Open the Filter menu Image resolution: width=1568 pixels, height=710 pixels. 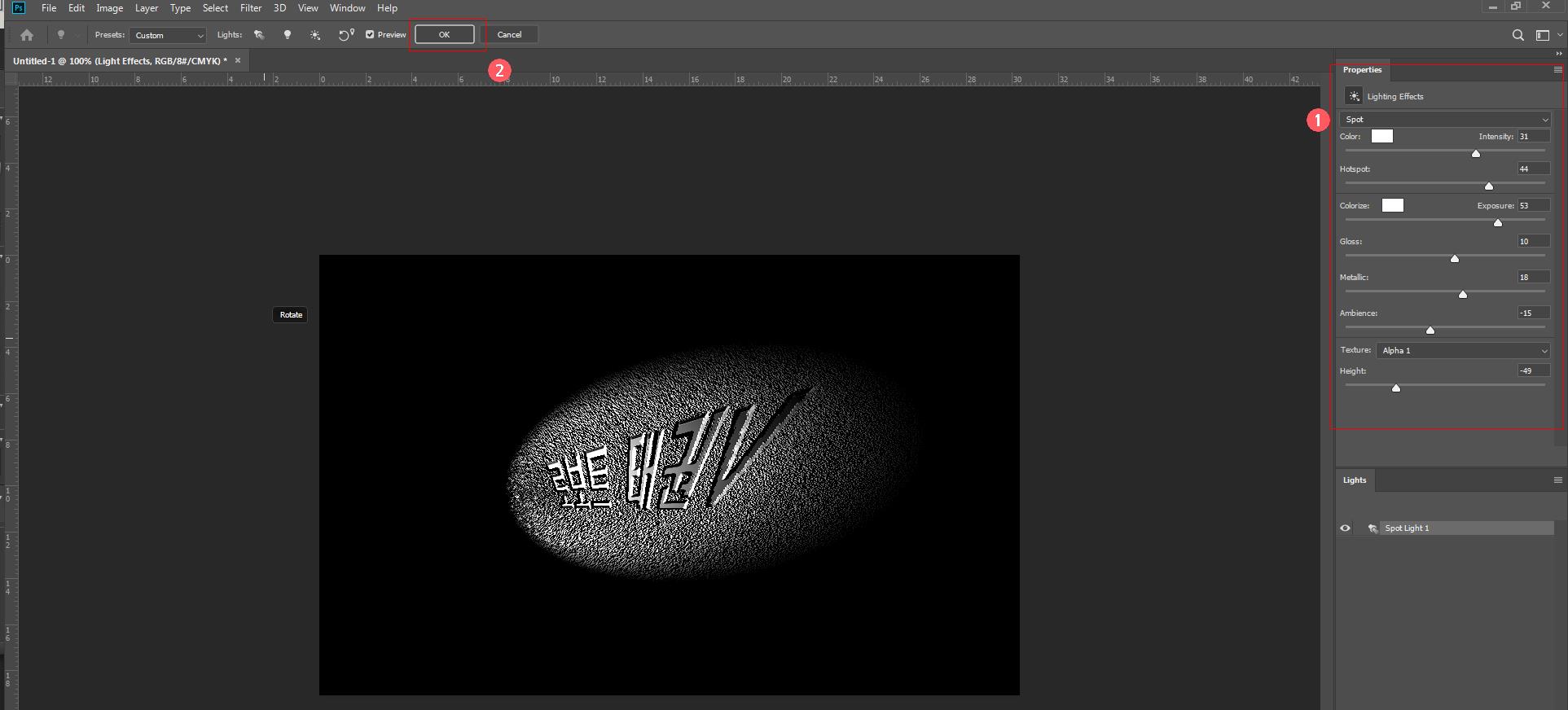251,8
